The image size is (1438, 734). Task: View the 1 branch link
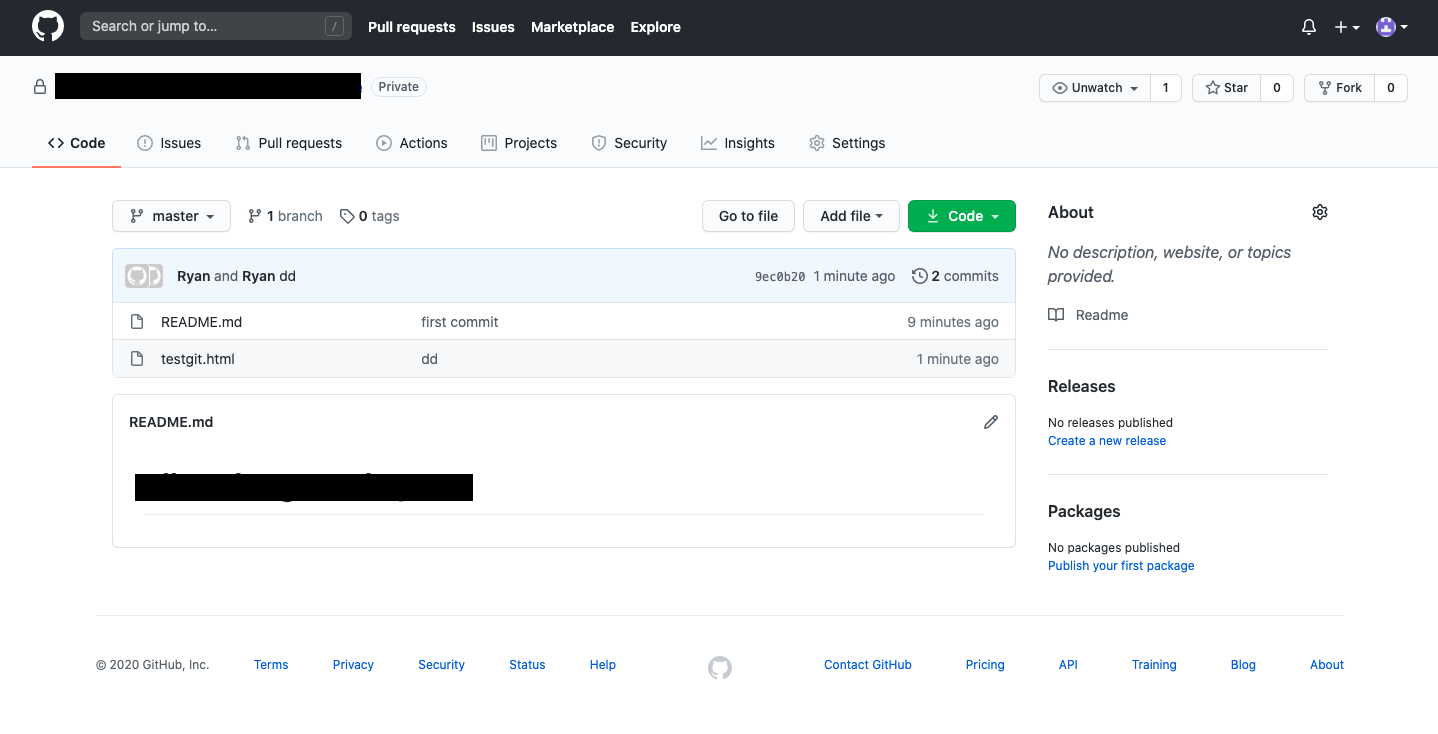tap(285, 216)
